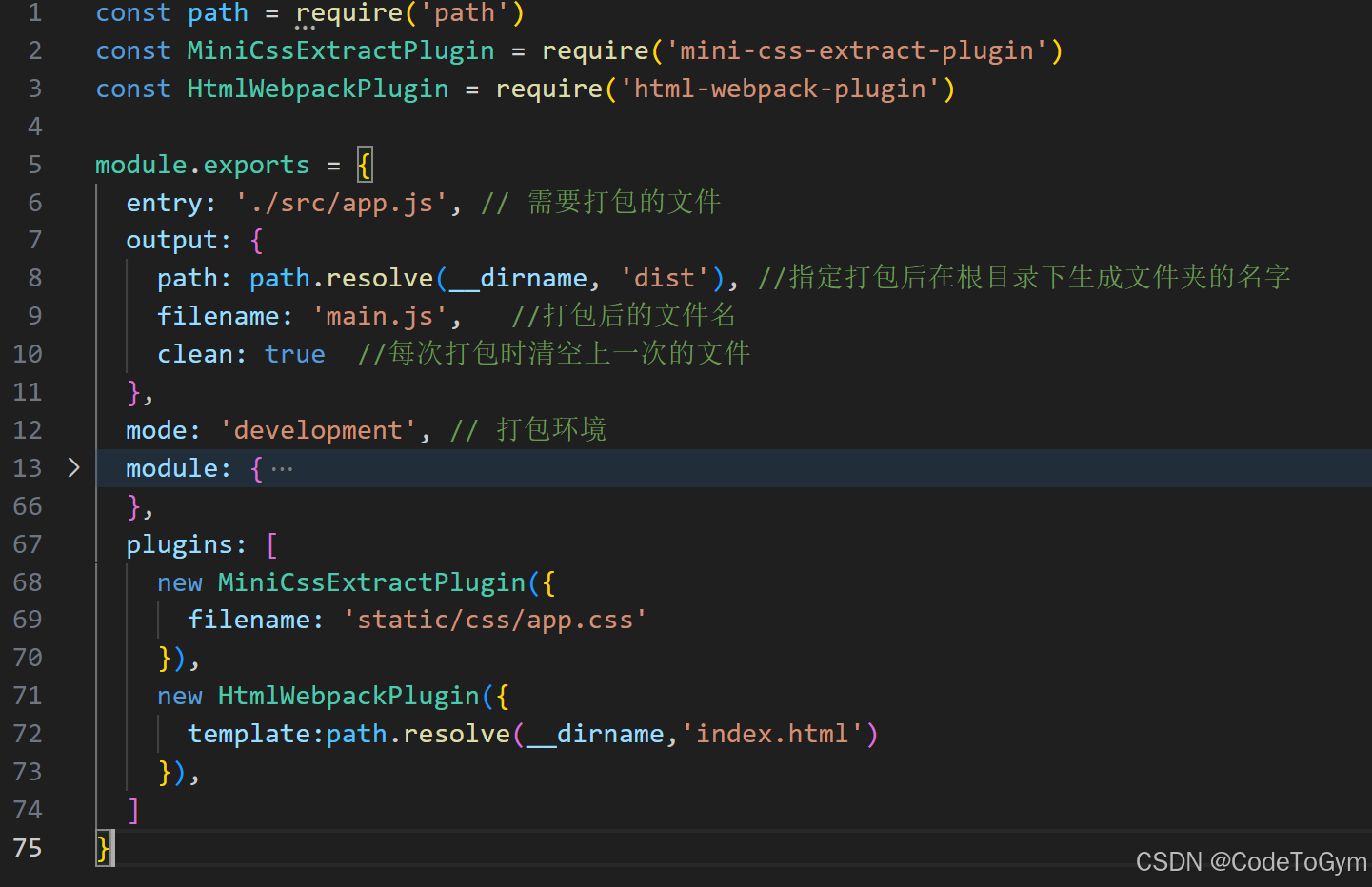Expand the folded module block on line 13

(x=74, y=467)
